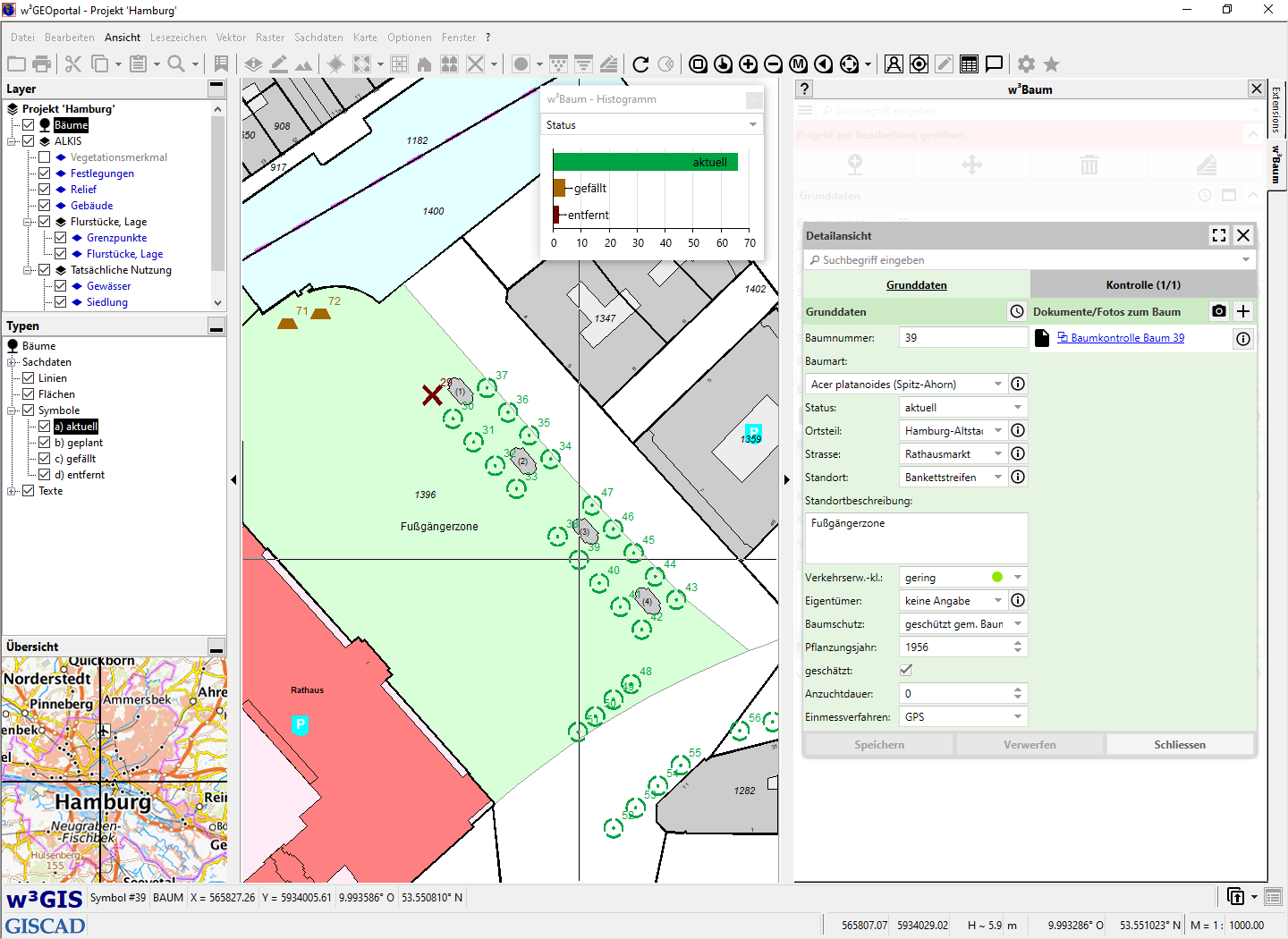
Task: Click the Verwerfen button
Action: [x=1030, y=744]
